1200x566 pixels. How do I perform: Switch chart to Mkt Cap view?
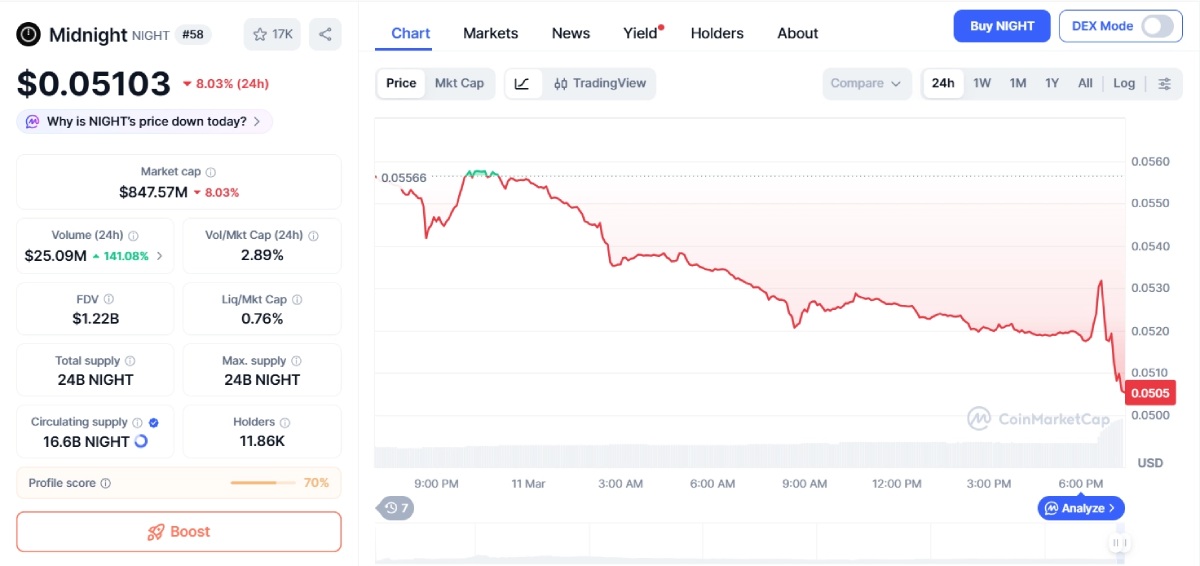pos(459,83)
